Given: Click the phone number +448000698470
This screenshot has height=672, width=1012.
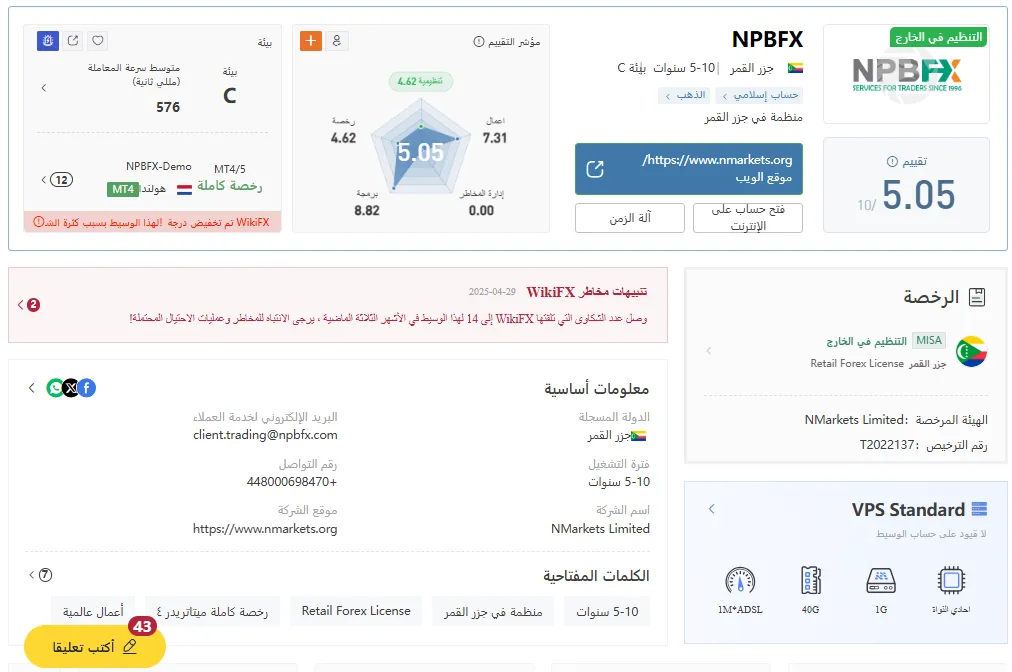Looking at the screenshot, I should pyautogui.click(x=292, y=482).
